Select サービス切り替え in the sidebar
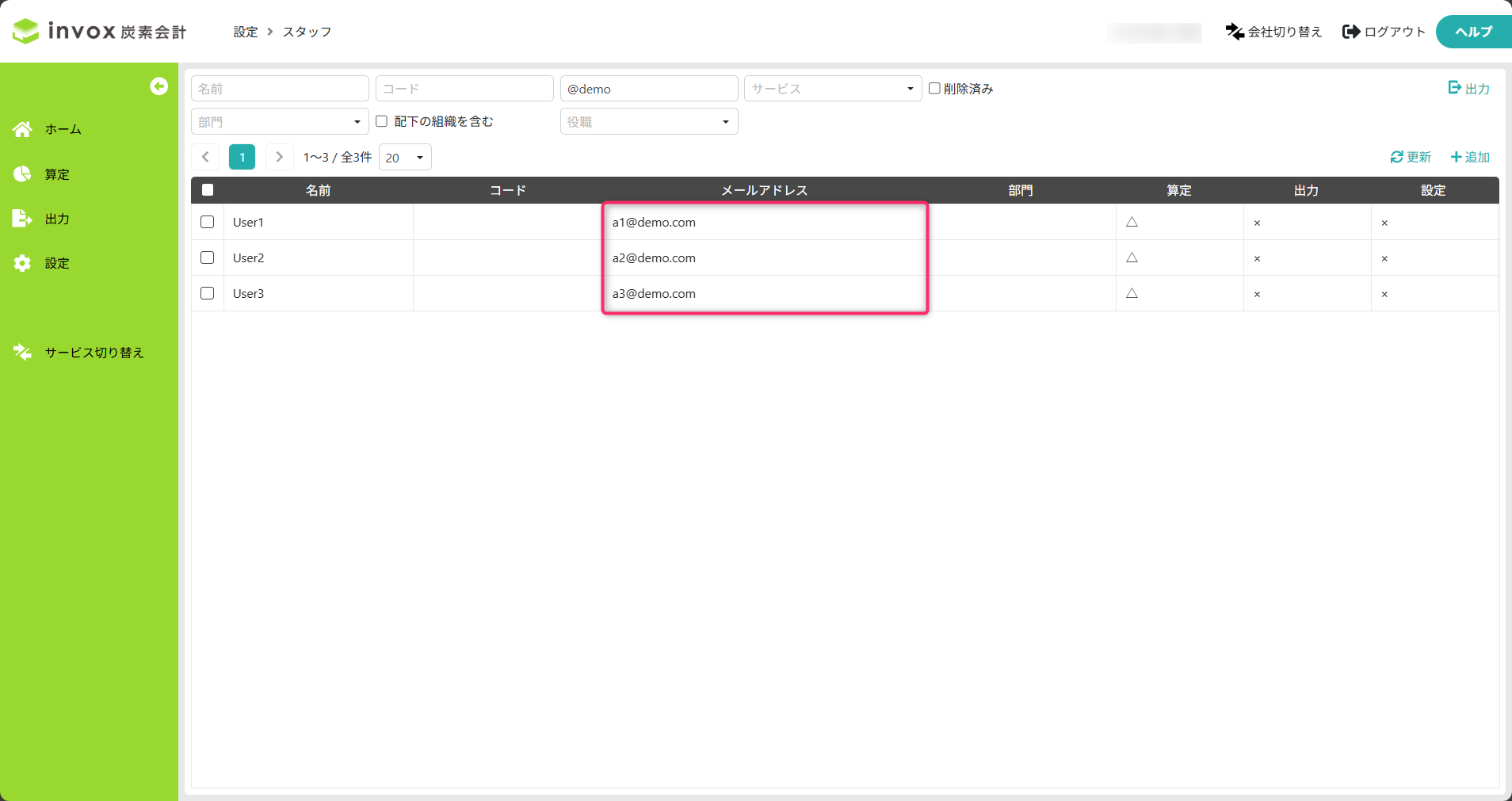This screenshot has width=1512, height=801. [94, 353]
